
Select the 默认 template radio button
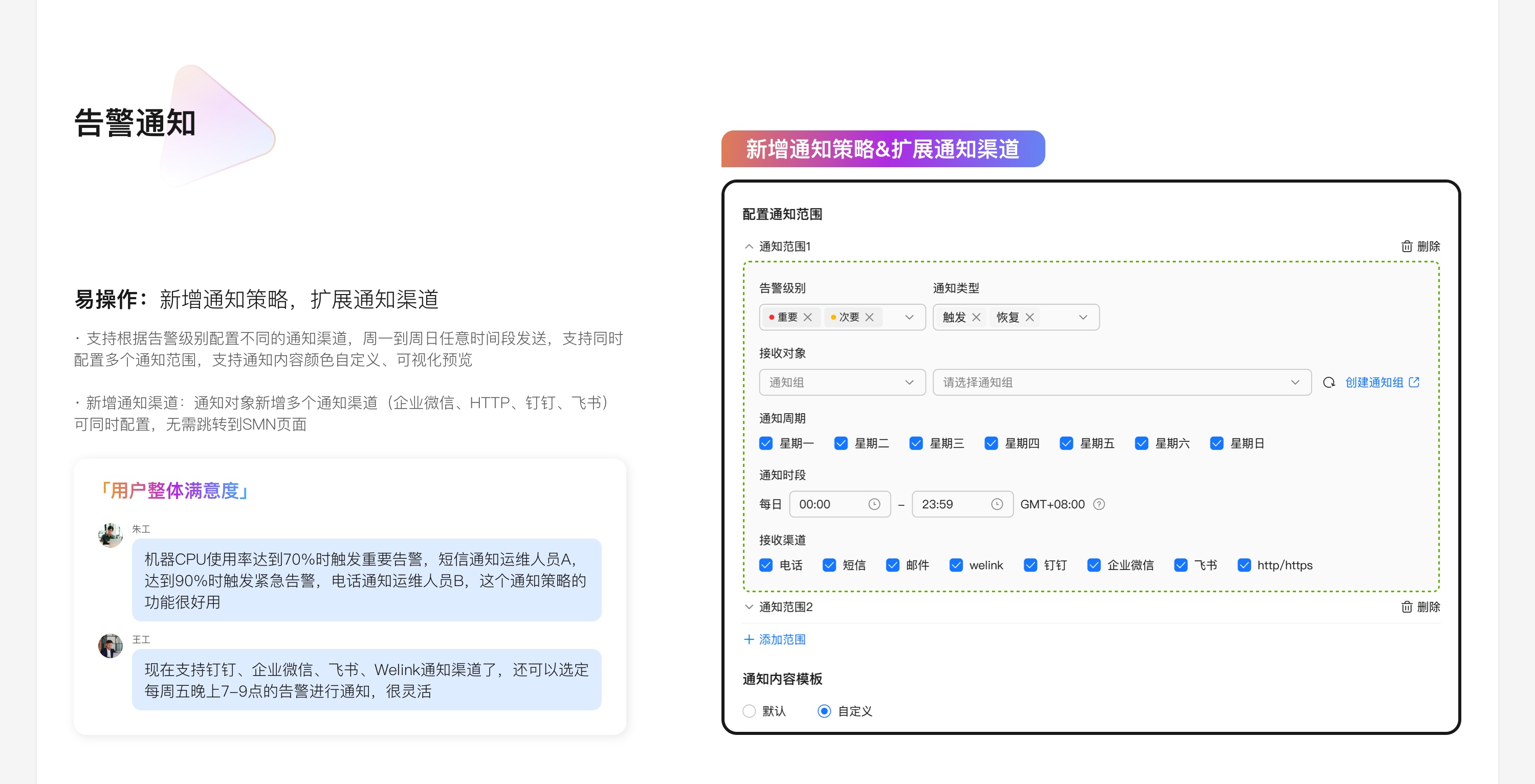(x=749, y=711)
